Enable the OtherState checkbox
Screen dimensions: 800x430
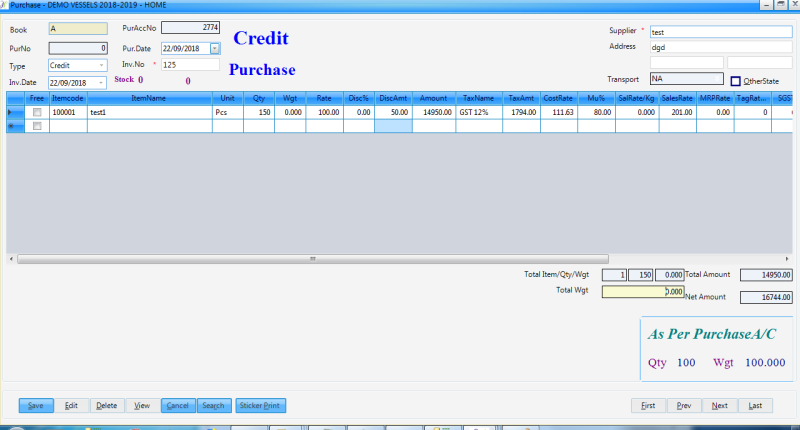tap(736, 81)
